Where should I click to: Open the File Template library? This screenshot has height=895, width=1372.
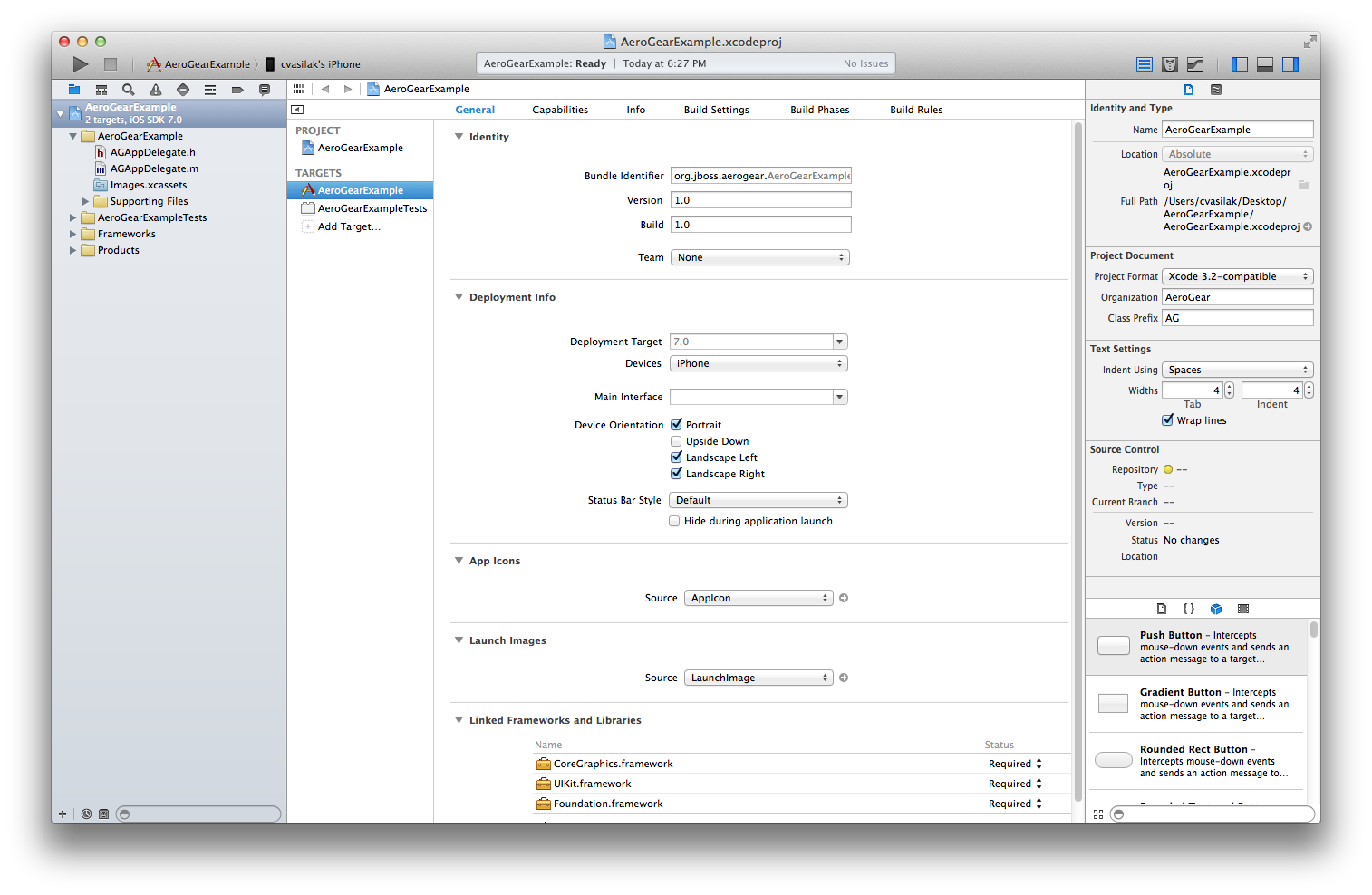(x=1162, y=609)
